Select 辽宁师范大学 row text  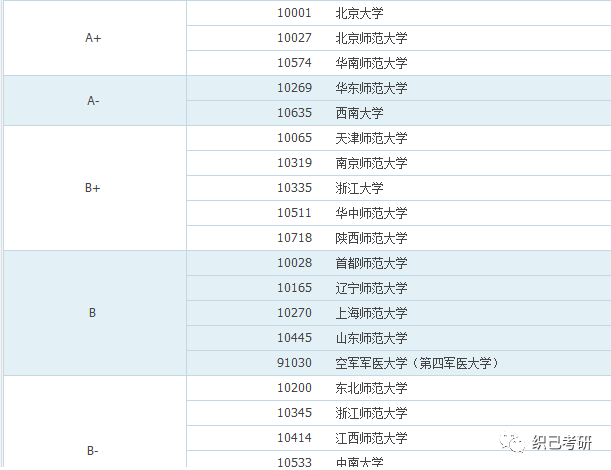371,288
